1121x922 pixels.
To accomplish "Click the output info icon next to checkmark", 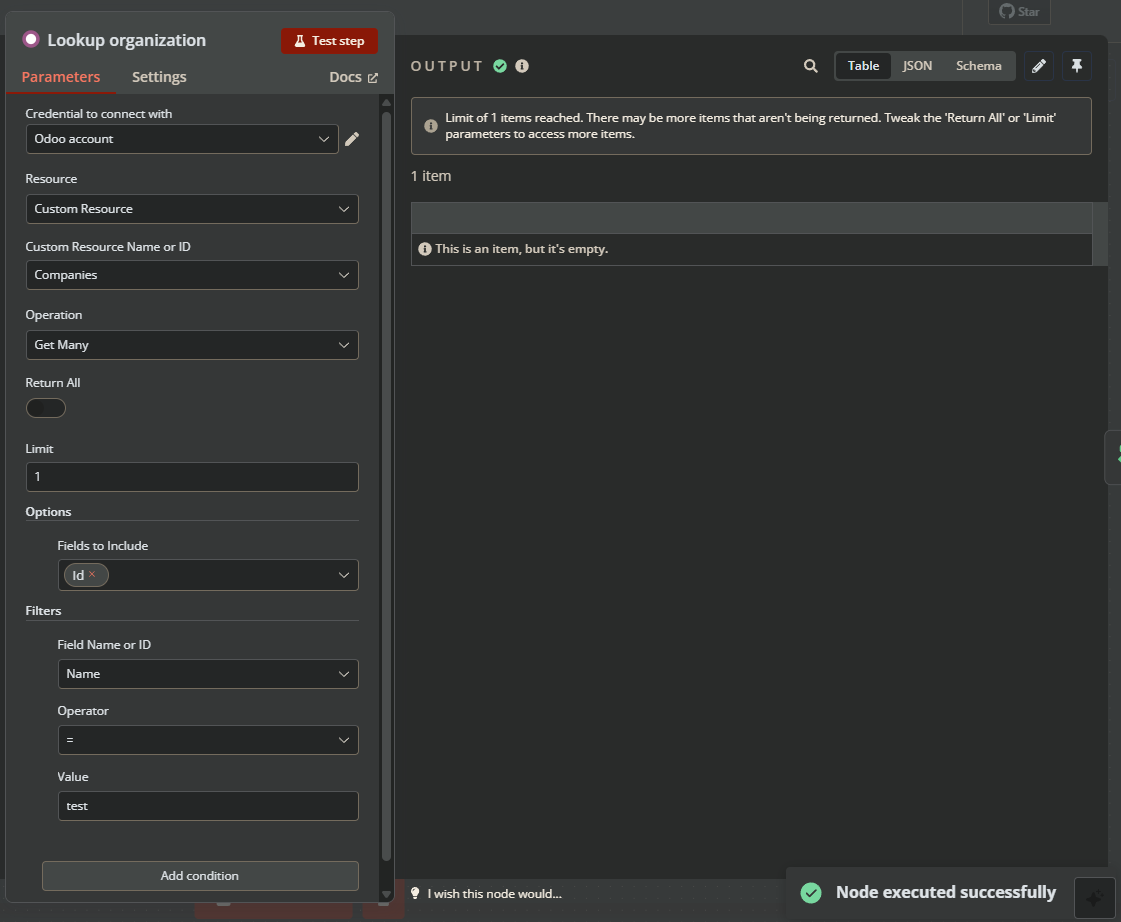I will (522, 66).
